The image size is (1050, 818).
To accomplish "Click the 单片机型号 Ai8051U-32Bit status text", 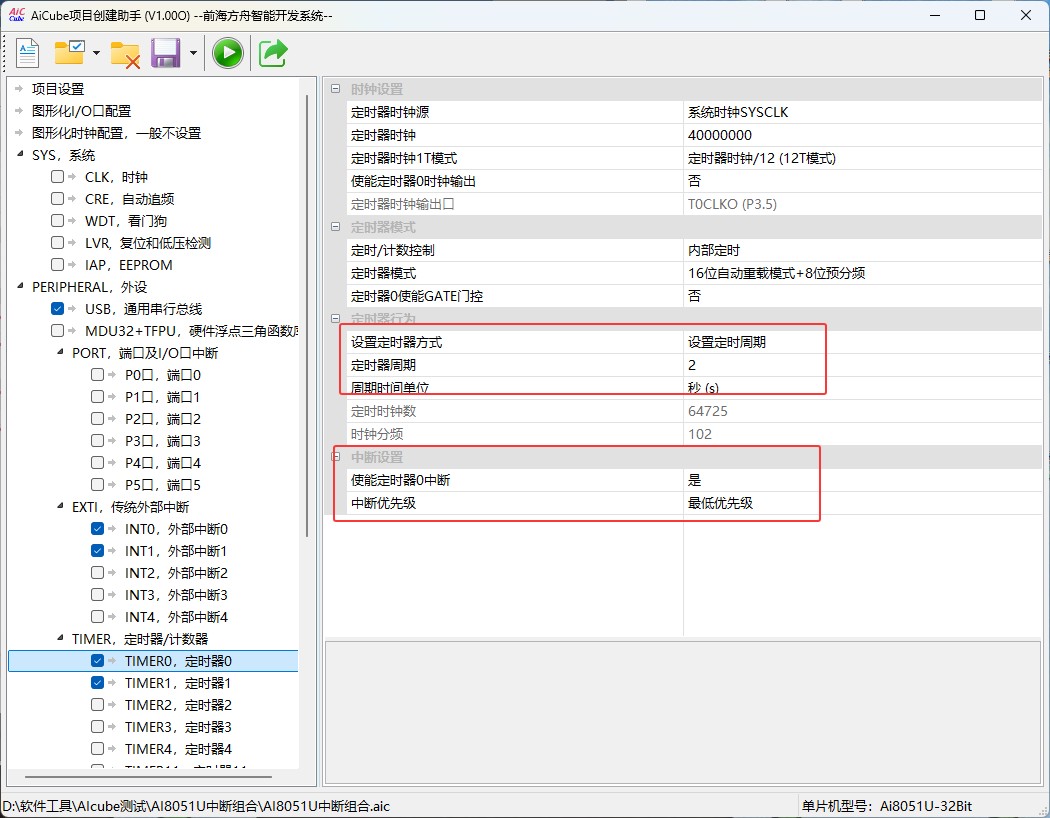I will (x=887, y=806).
